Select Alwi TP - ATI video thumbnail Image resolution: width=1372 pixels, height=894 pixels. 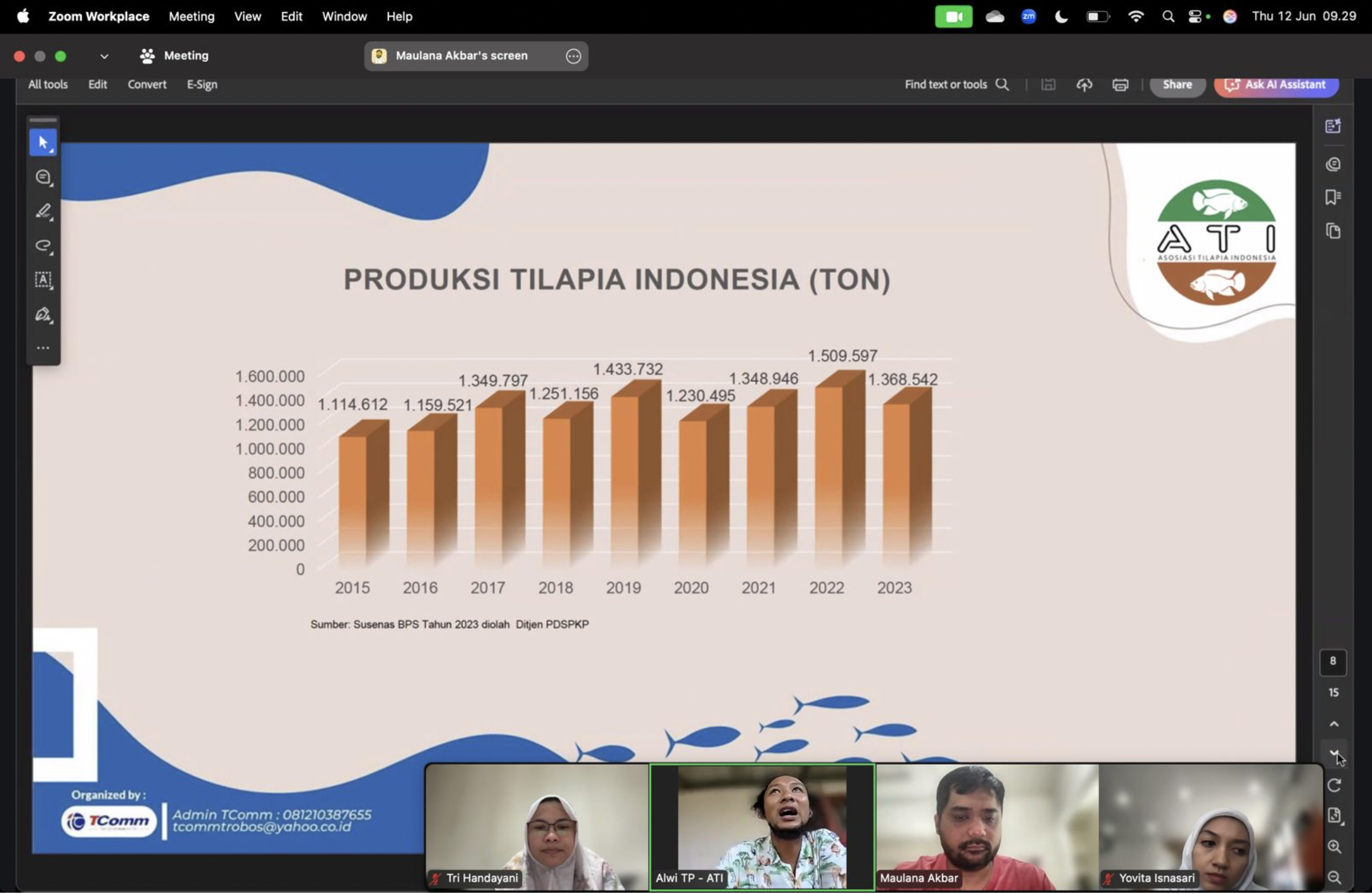762,827
